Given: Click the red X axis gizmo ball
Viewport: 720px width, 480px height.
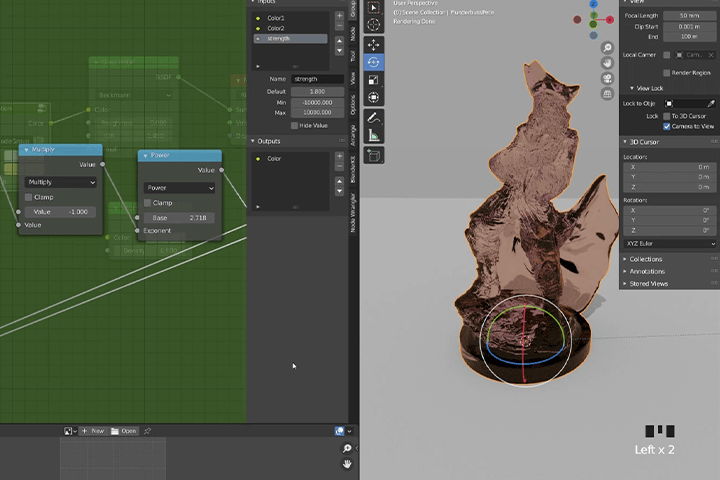Looking at the screenshot, I should (x=609, y=20).
